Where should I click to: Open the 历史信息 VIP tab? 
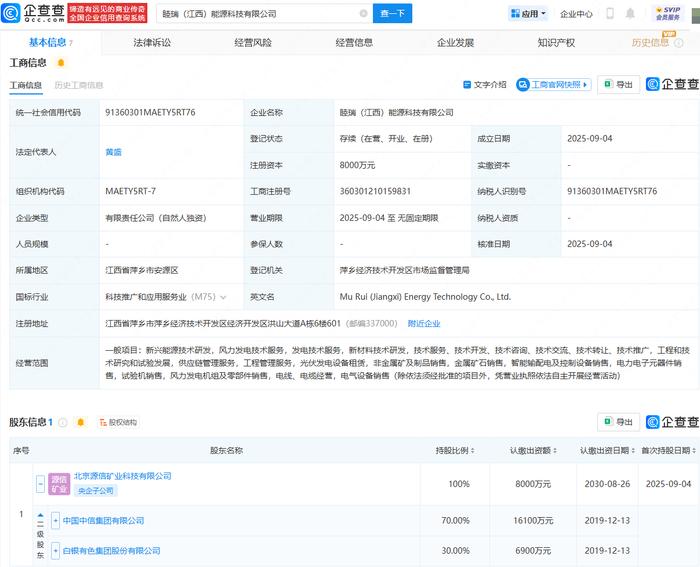tap(650, 42)
